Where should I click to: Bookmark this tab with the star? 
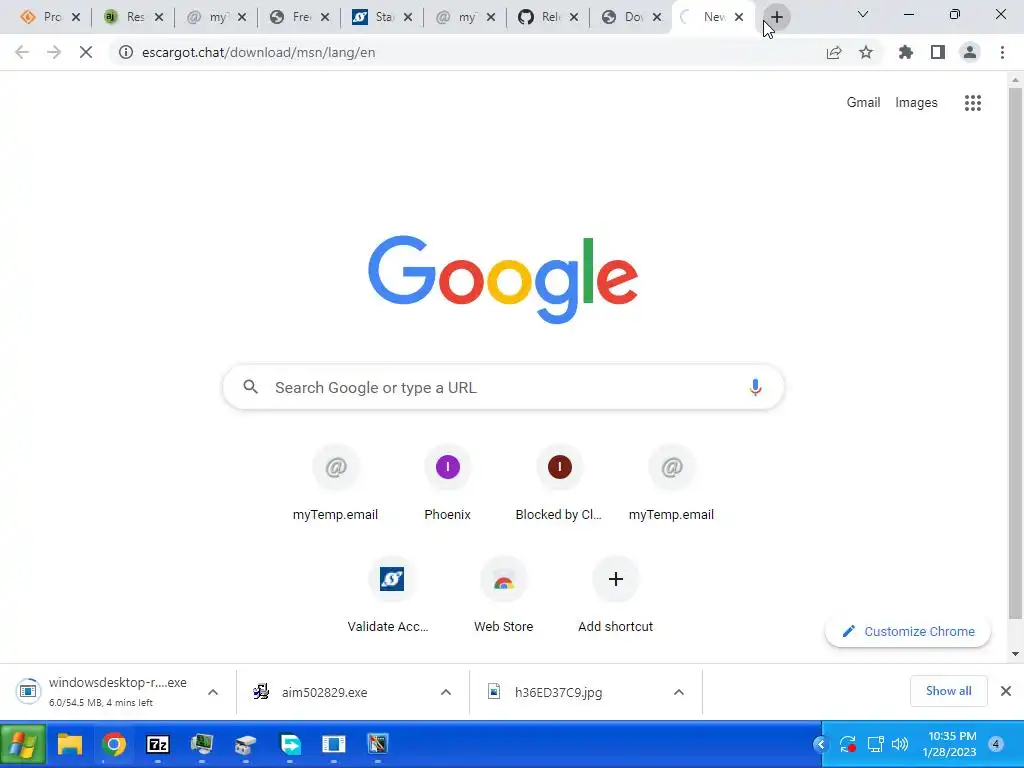coord(866,52)
